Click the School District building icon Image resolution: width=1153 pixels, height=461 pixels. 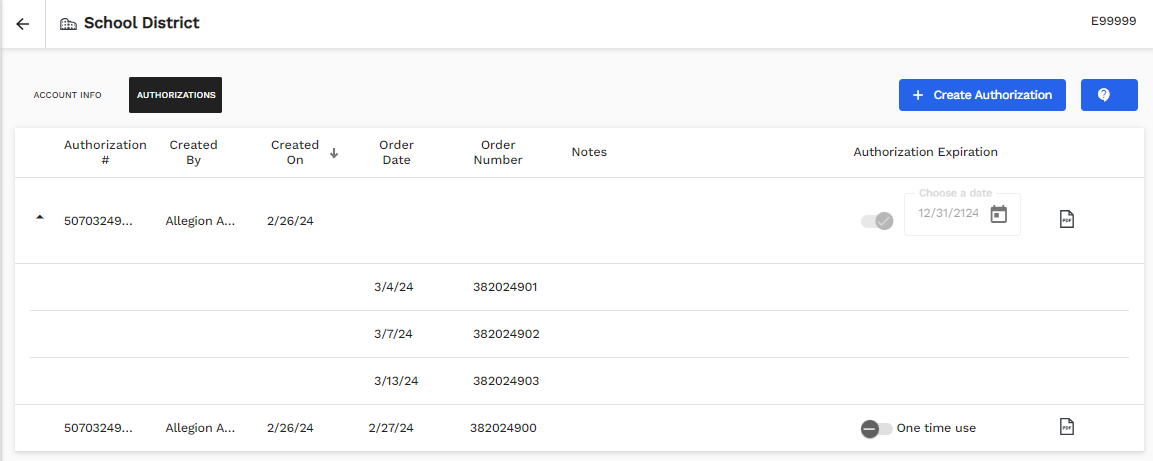tap(68, 24)
